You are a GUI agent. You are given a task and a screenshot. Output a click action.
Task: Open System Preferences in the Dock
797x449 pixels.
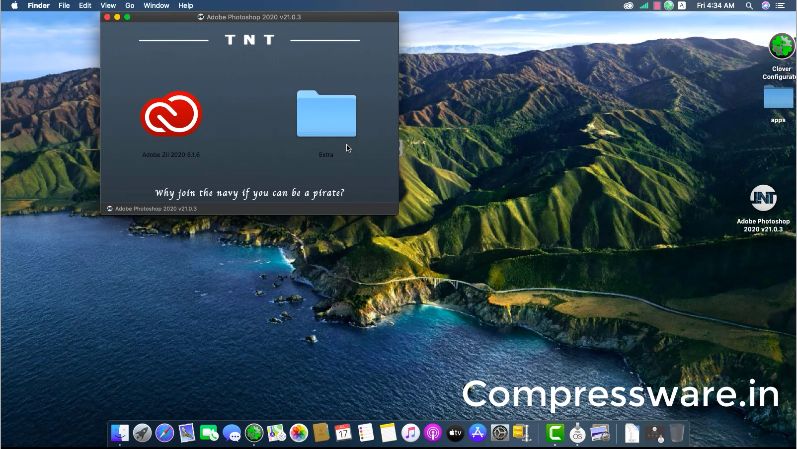pos(500,433)
